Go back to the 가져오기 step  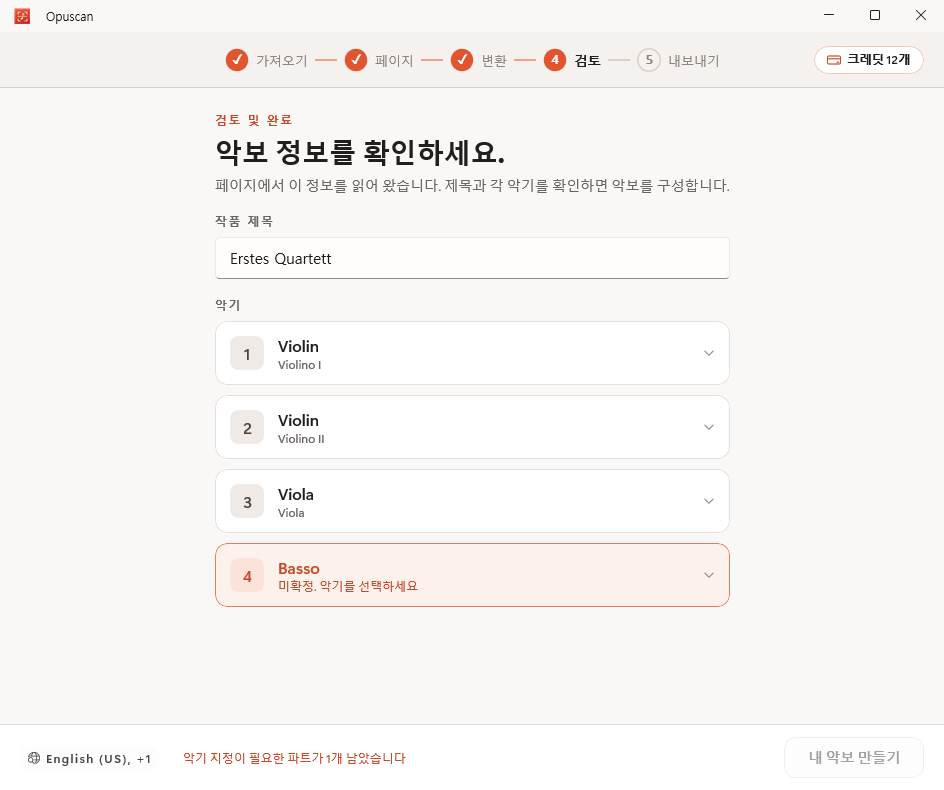tap(266, 60)
